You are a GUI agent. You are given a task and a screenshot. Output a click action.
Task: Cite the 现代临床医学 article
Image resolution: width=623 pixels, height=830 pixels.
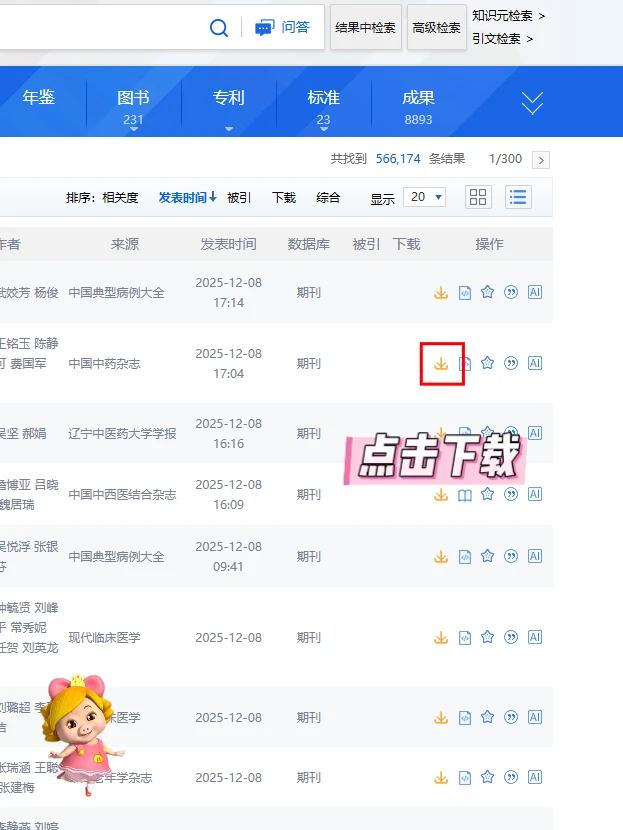click(x=511, y=637)
